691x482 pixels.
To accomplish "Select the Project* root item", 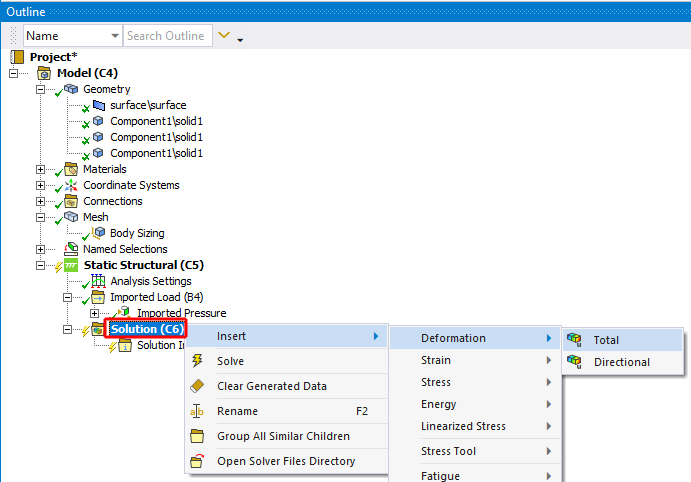I will pyautogui.click(x=53, y=57).
